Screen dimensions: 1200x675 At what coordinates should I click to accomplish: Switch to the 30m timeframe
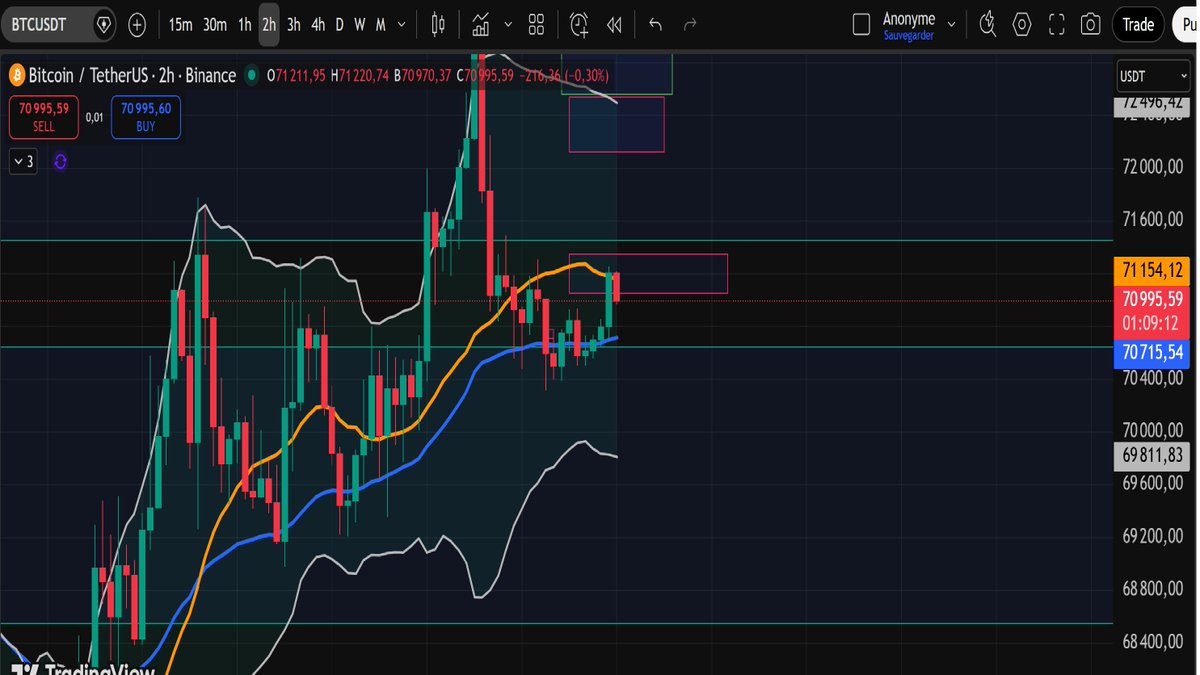click(215, 25)
